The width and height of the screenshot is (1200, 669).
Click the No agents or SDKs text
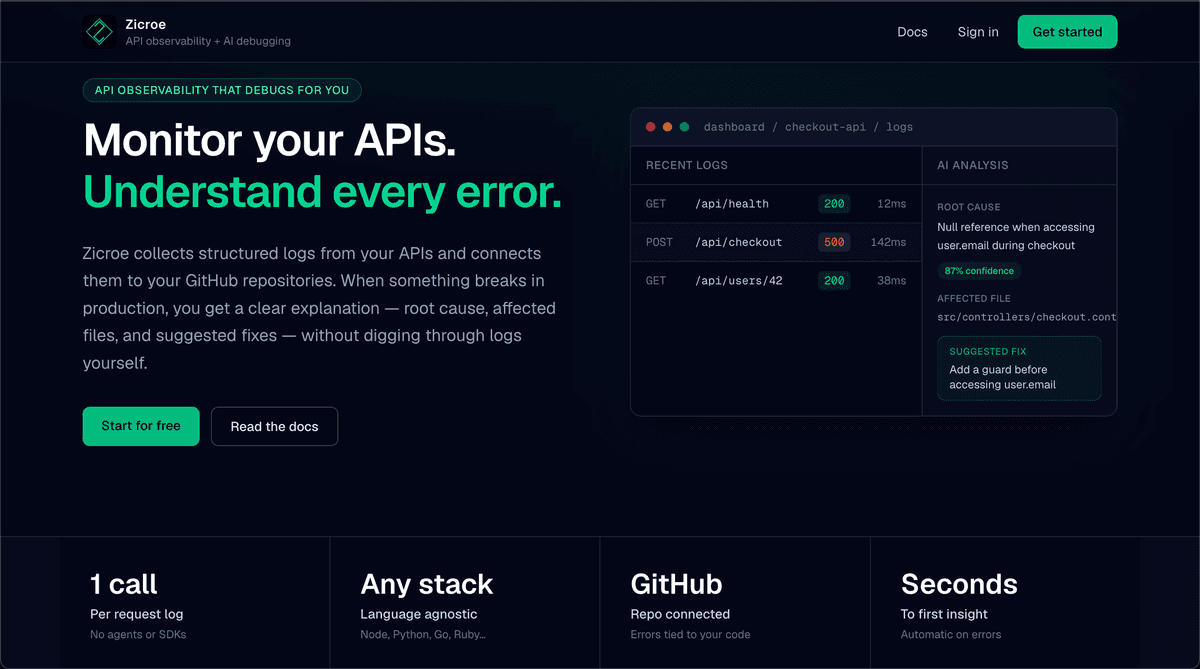point(138,634)
